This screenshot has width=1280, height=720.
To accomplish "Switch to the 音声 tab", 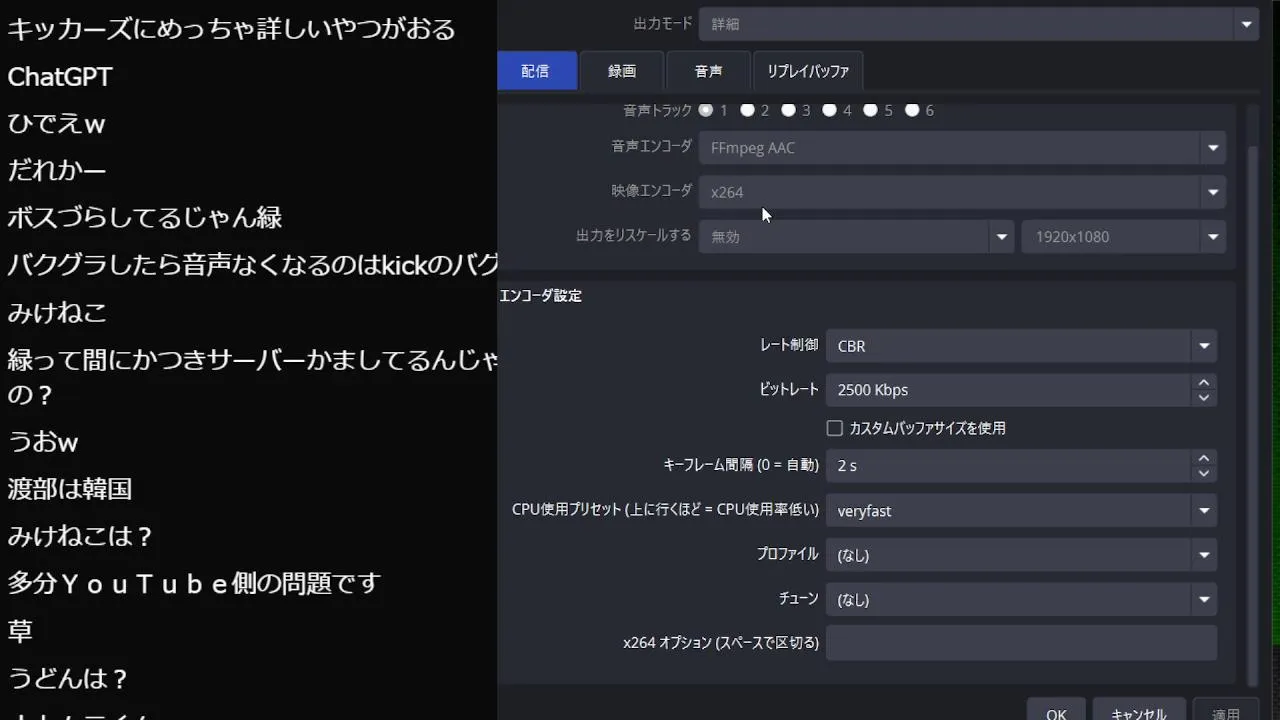I will coord(709,71).
